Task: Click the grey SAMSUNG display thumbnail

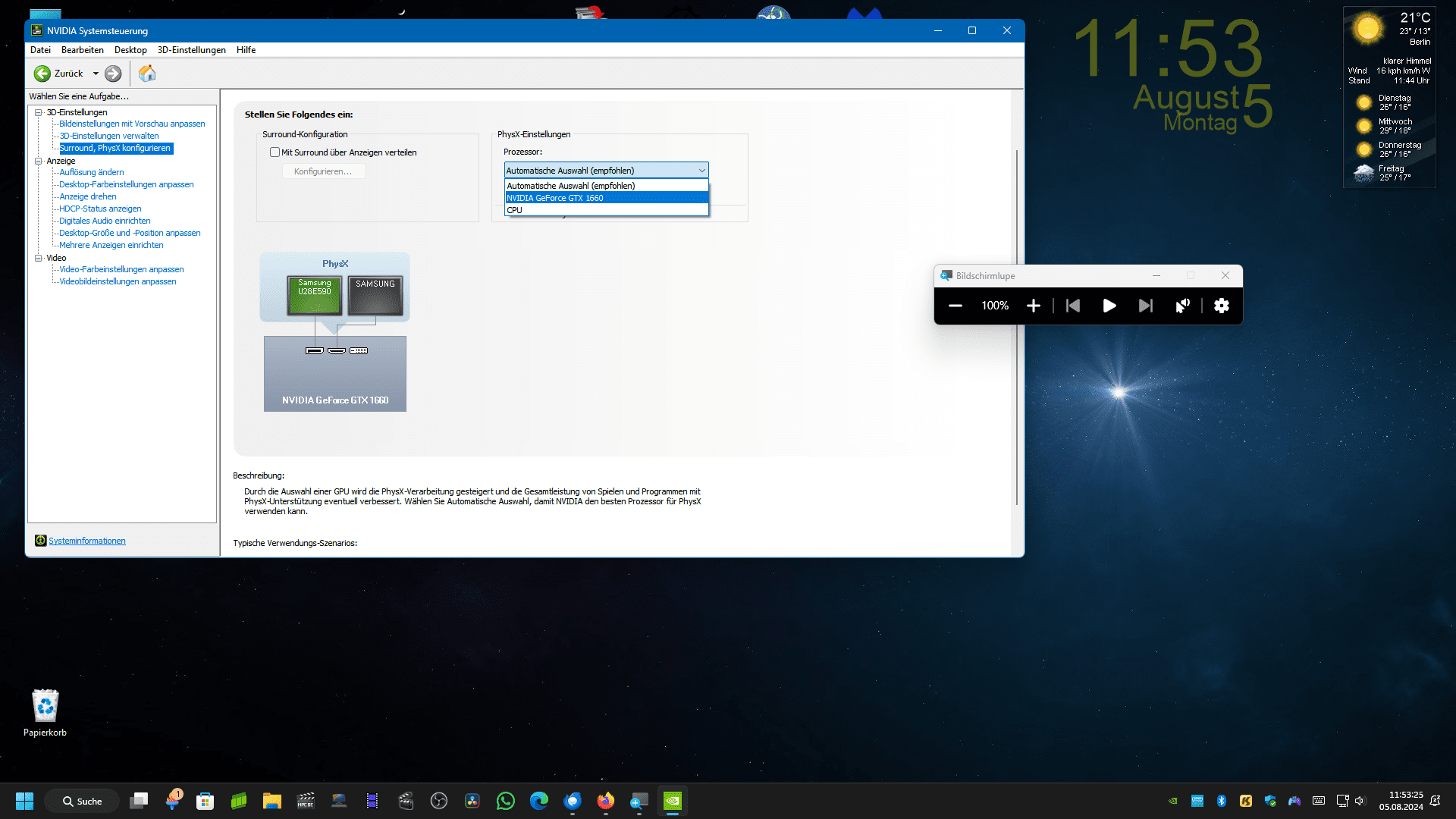Action: pyautogui.click(x=375, y=296)
